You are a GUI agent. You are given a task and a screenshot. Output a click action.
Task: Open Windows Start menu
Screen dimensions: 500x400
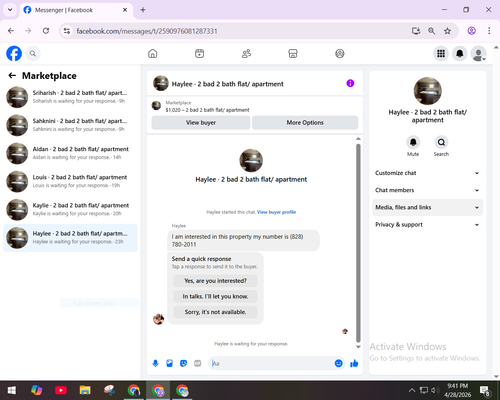coord(12,390)
